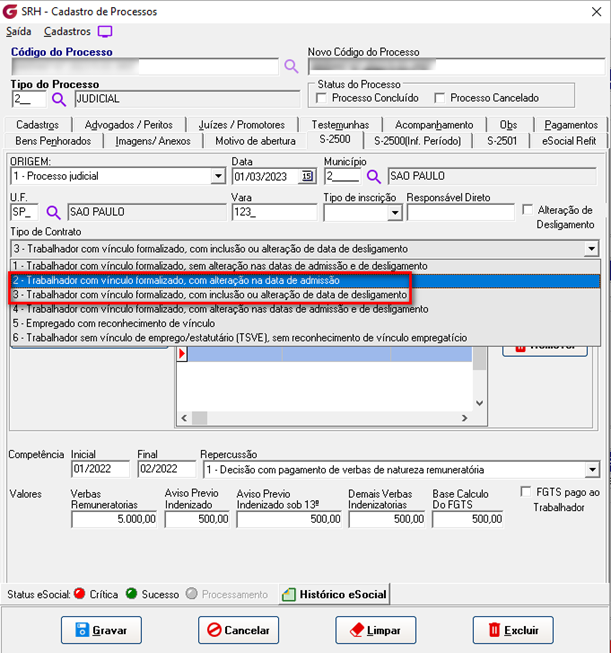Open the Imagens/ Anexos tab

(153, 141)
